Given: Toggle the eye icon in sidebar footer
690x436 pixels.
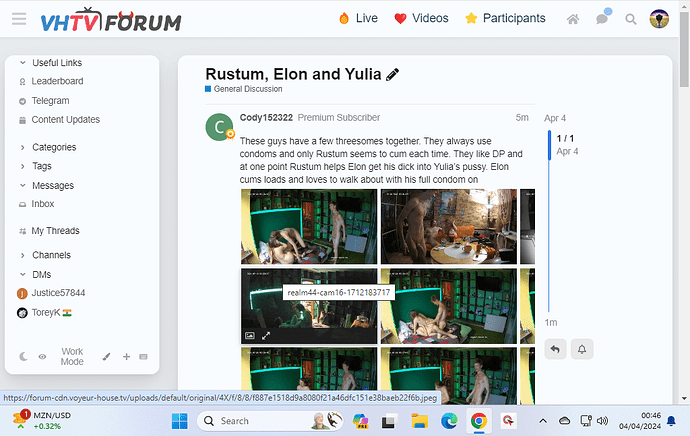Looking at the screenshot, I should [42, 356].
